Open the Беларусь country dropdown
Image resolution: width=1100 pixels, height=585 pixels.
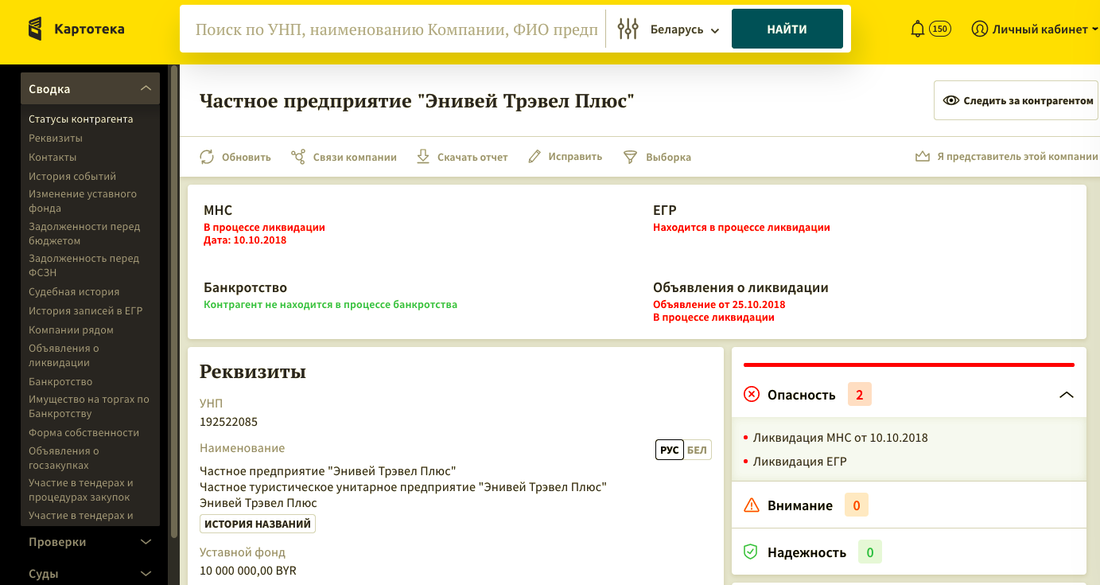683,30
